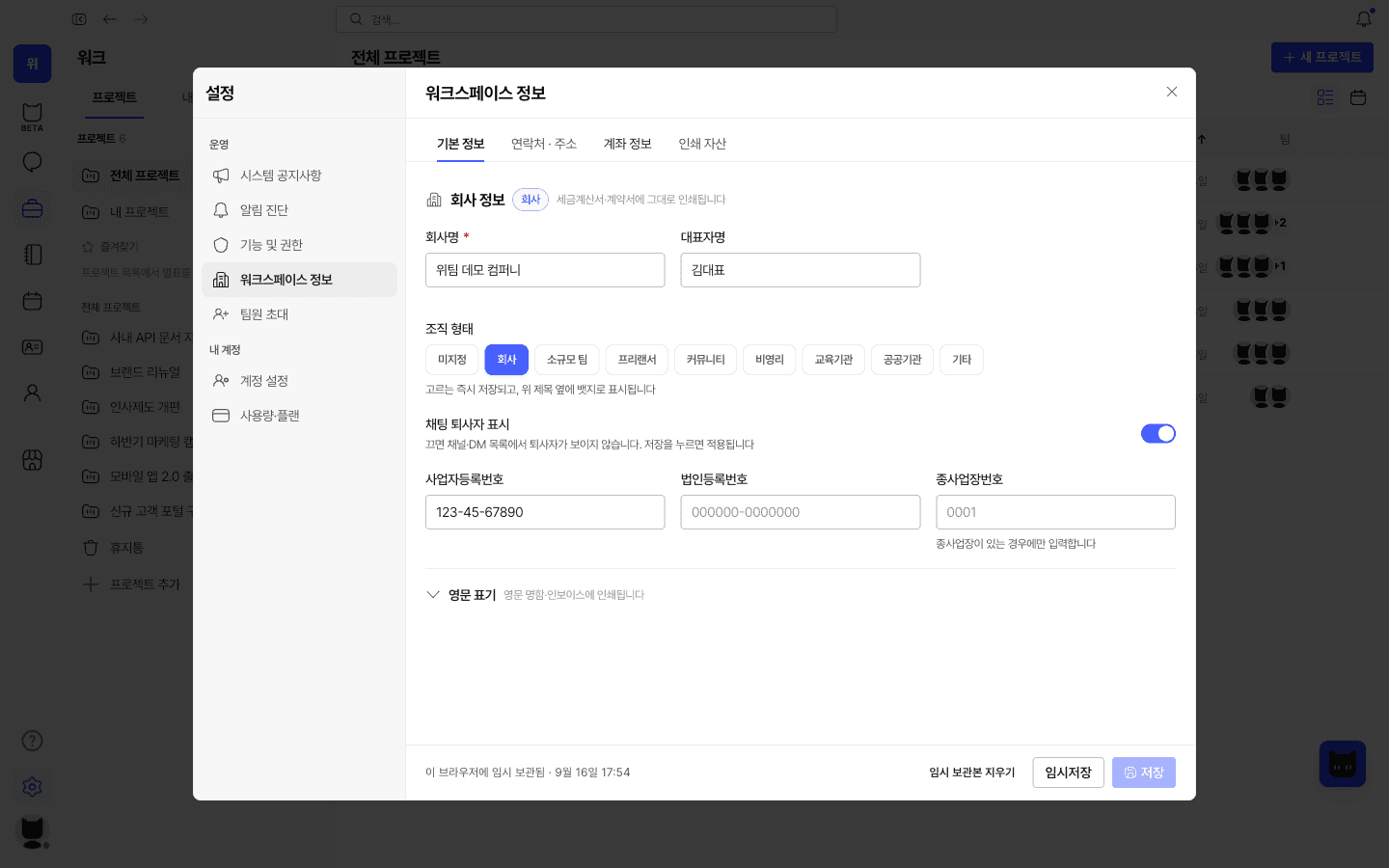
Task: Click the 팀원 초대 add-person icon
Action: click(x=221, y=314)
